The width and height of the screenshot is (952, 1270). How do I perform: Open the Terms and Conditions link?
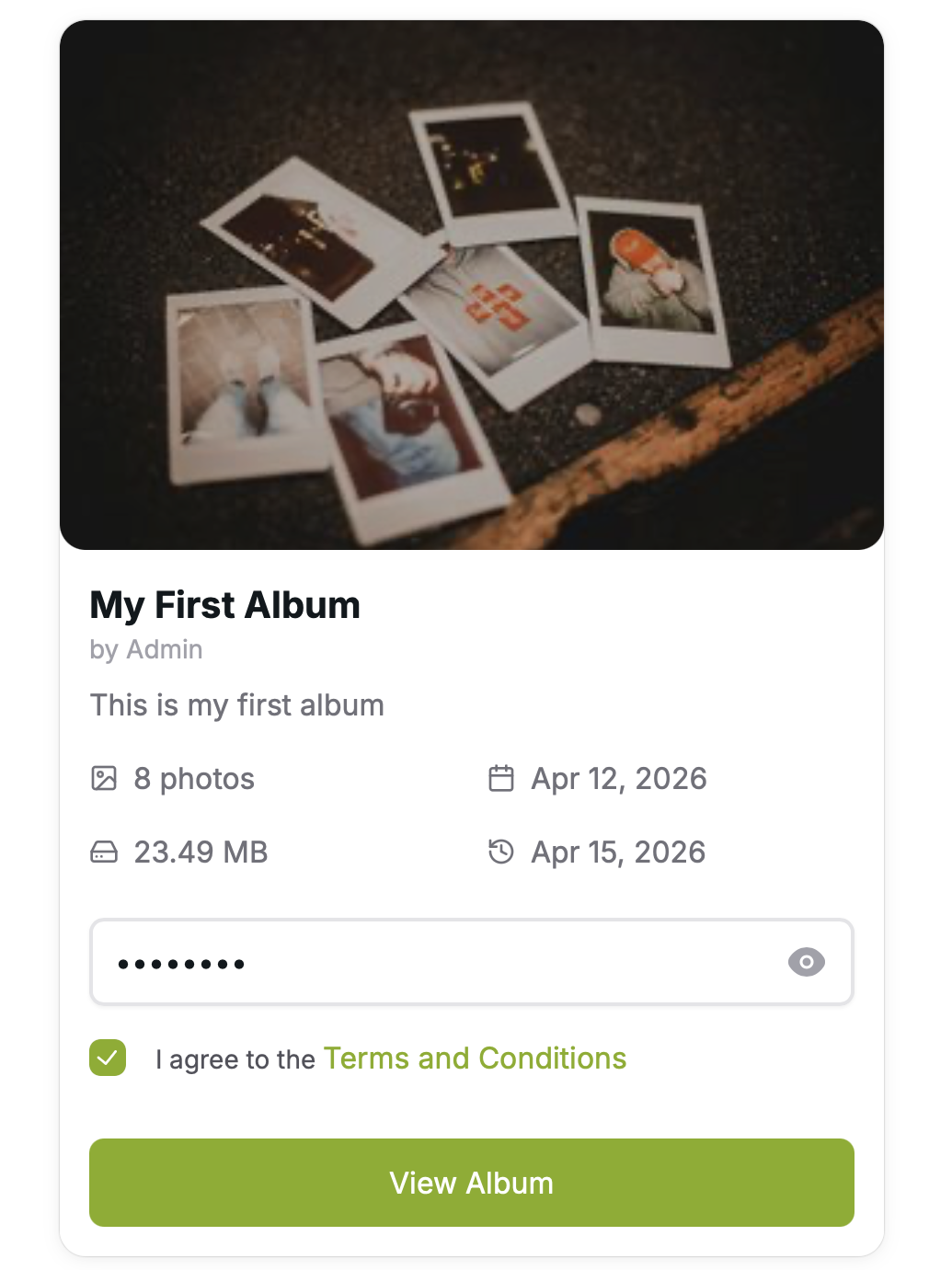pyautogui.click(x=475, y=1058)
